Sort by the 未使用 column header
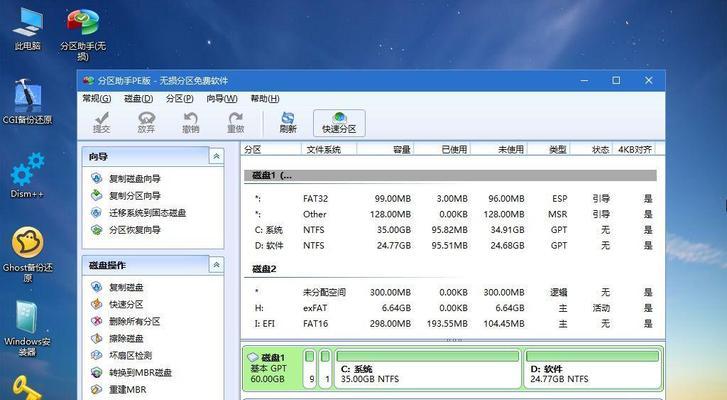The height and width of the screenshot is (400, 727). pyautogui.click(x=498, y=149)
